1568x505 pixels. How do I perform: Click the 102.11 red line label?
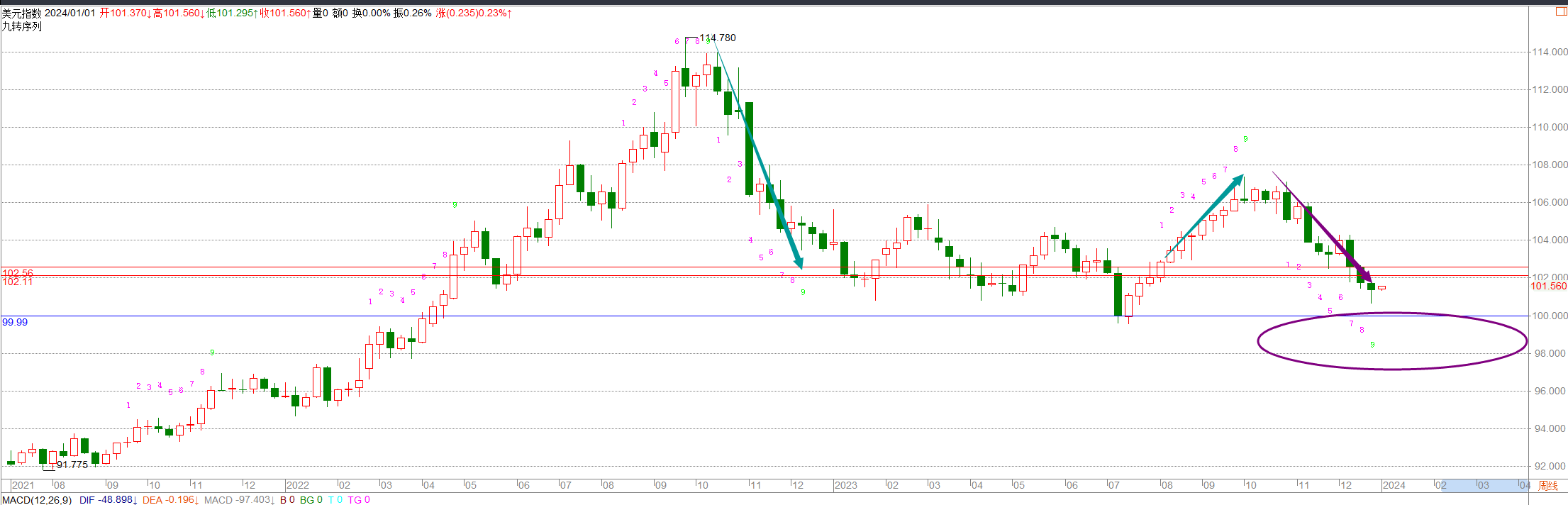click(18, 282)
